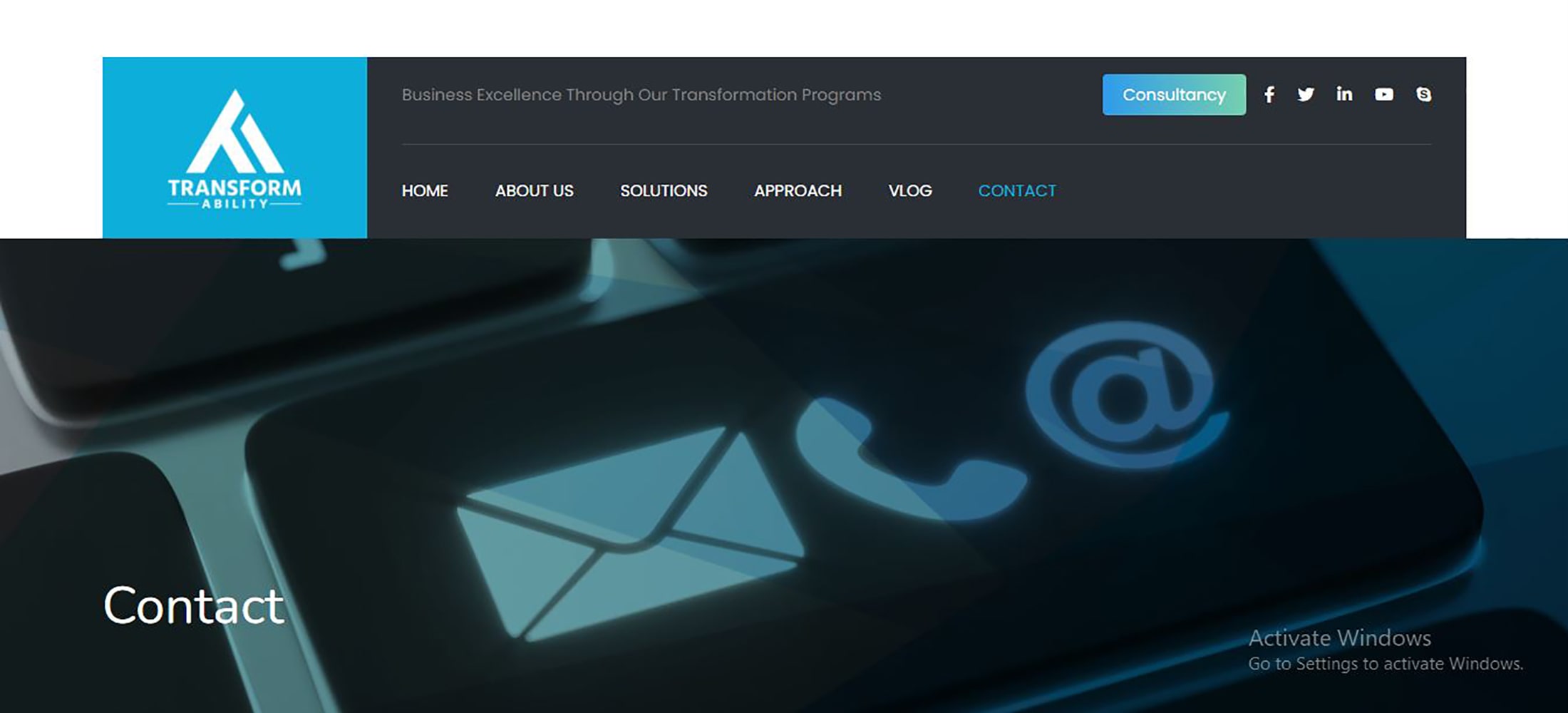Click the Skype icon in header
1568x713 pixels.
pos(1423,95)
